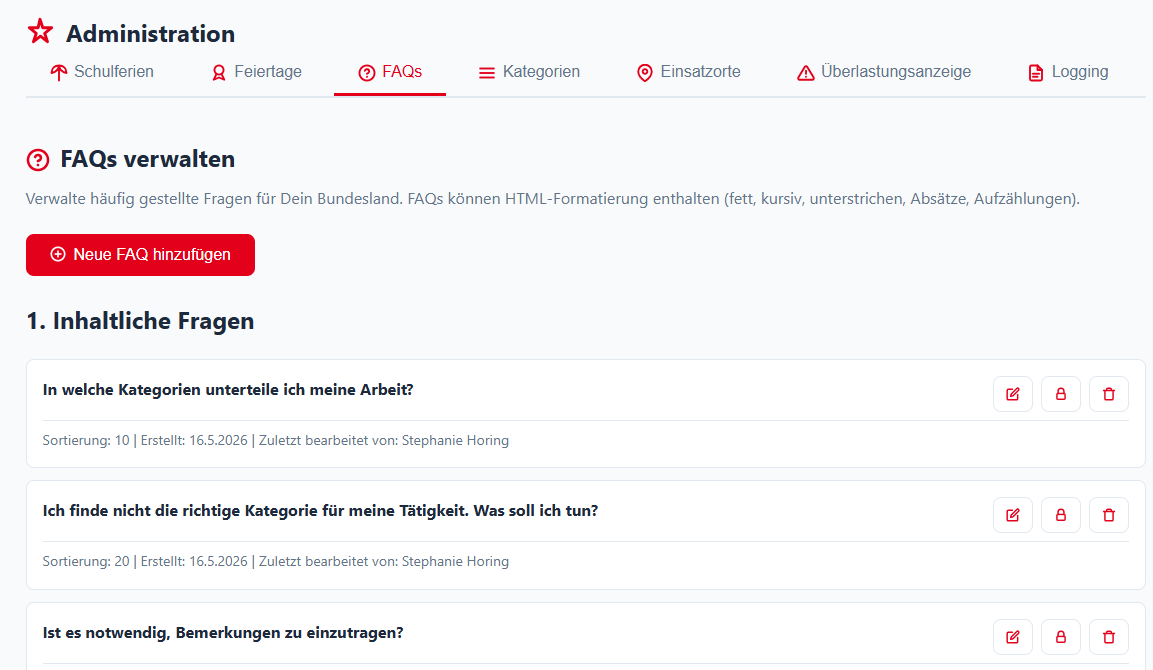Click the 'Neue FAQ hinzufügen' button
The image size is (1153, 670).
pos(140,255)
